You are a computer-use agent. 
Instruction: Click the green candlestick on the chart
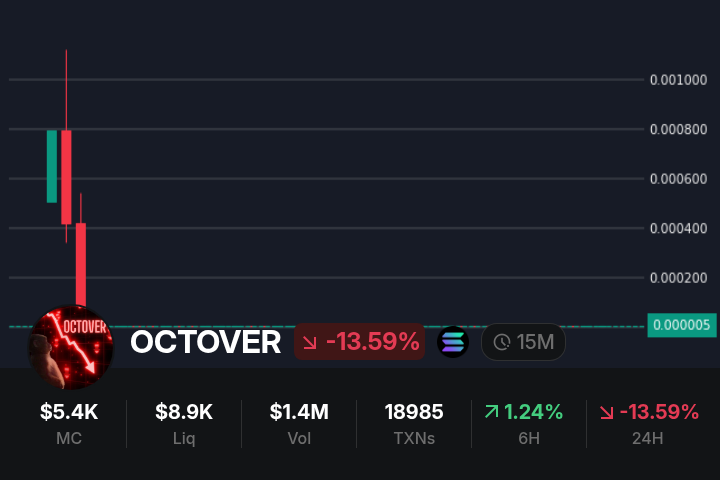52,166
